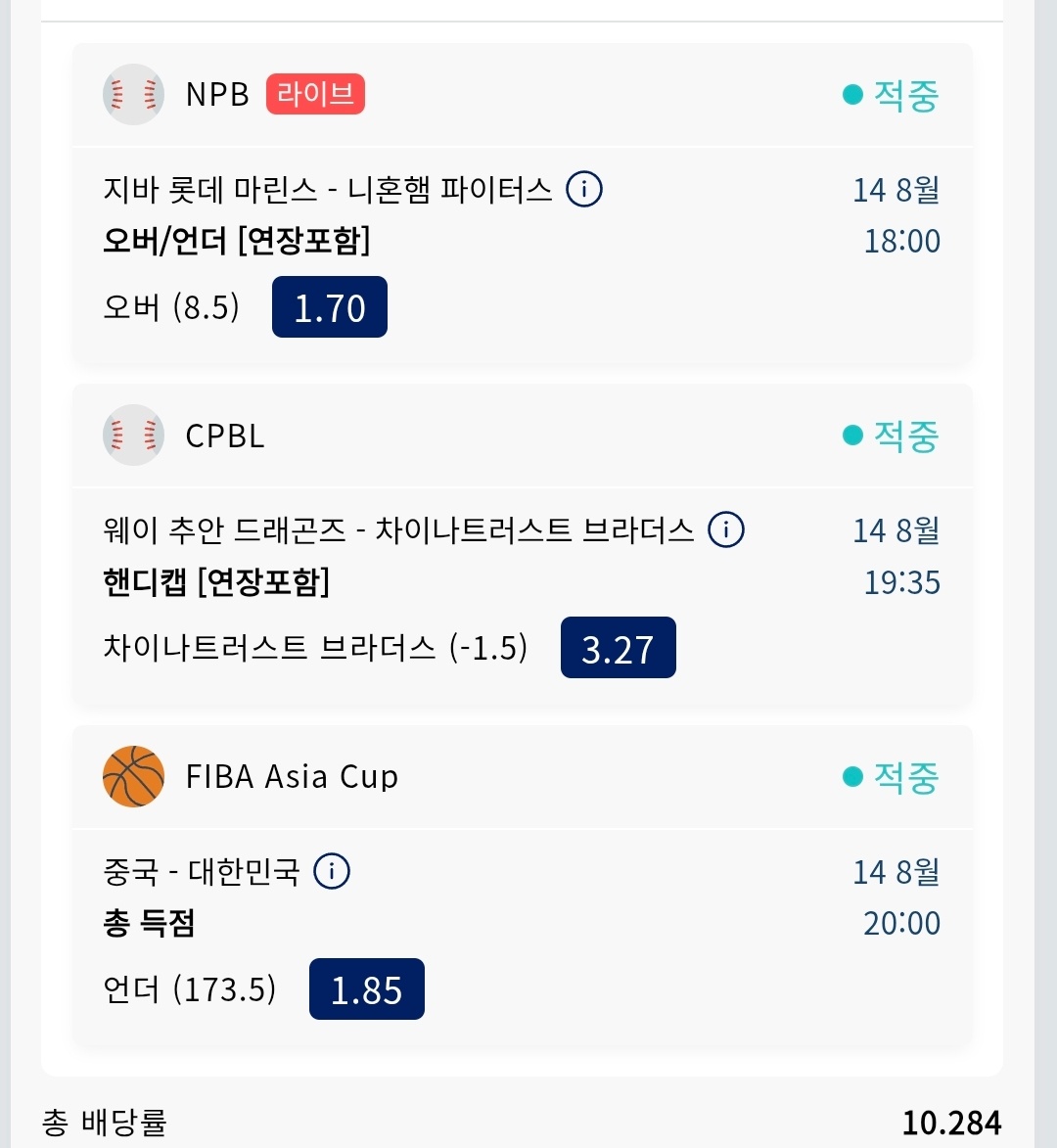Open info icon for 웨이 추안 드래곤즈 match
The width and height of the screenshot is (1057, 1148).
(x=726, y=529)
